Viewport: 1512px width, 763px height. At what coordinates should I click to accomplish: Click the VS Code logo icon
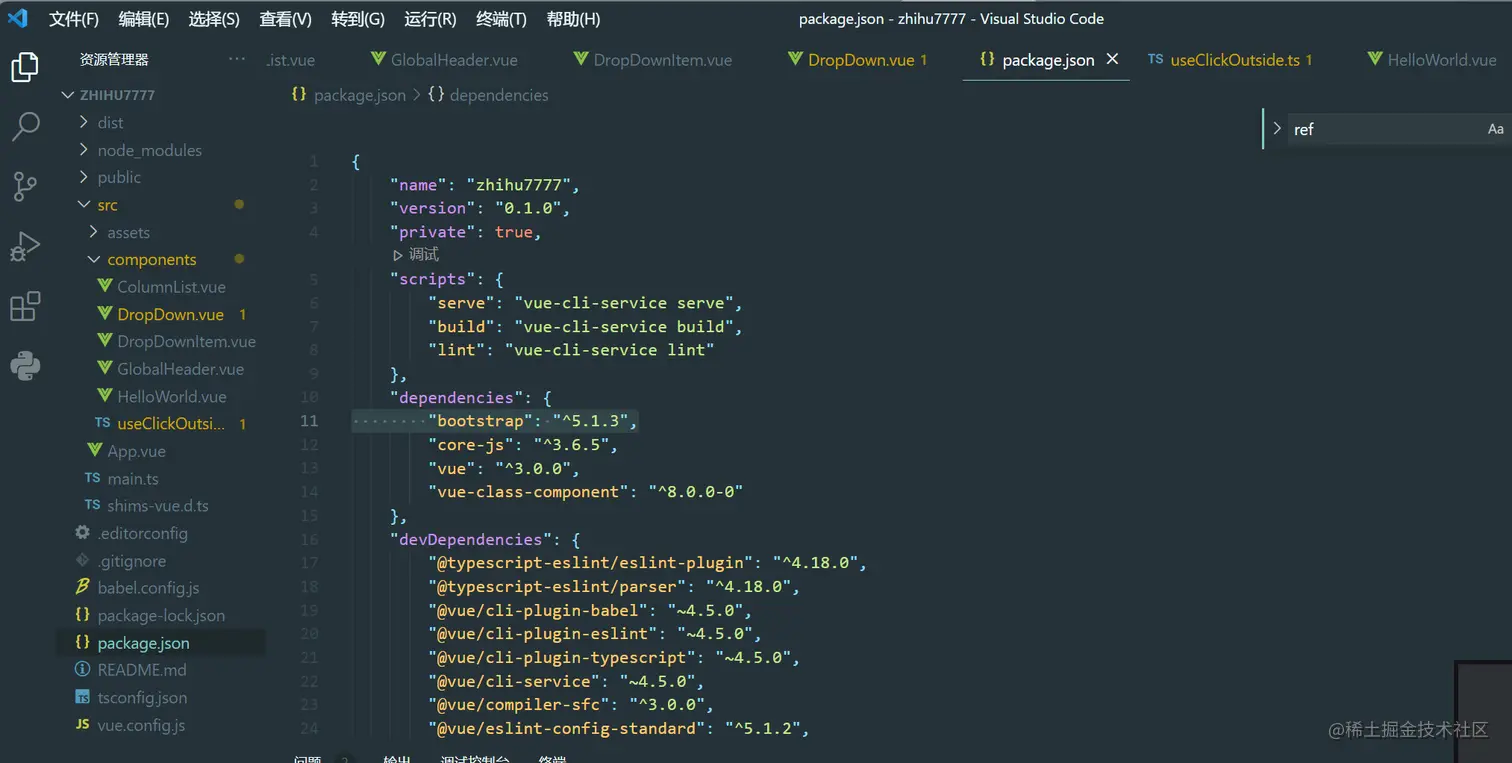click(18, 18)
